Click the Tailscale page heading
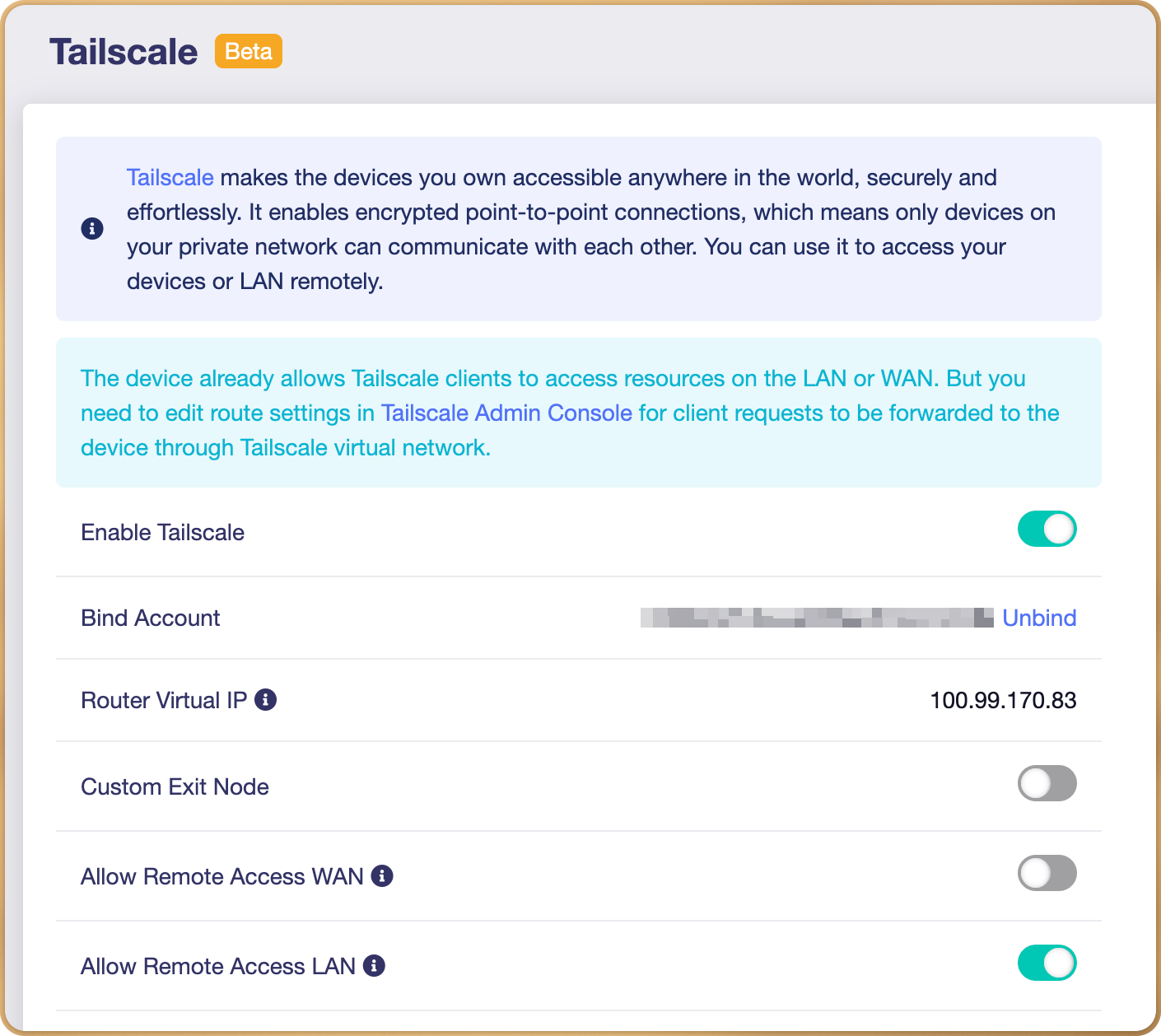Screen dimensions: 1161x1036 [124, 52]
